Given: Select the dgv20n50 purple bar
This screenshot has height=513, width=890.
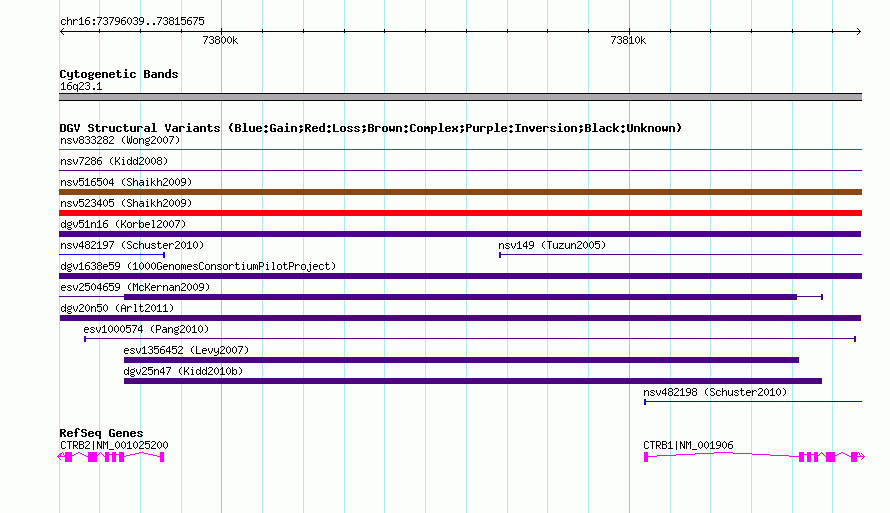Looking at the screenshot, I should tap(460, 318).
